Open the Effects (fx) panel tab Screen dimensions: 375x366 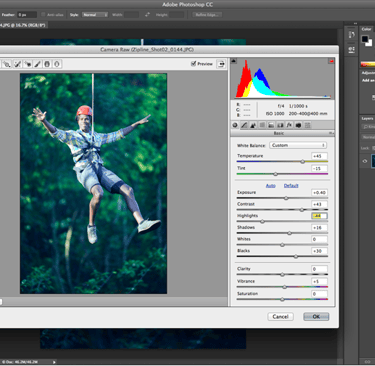pyautogui.click(x=289, y=125)
